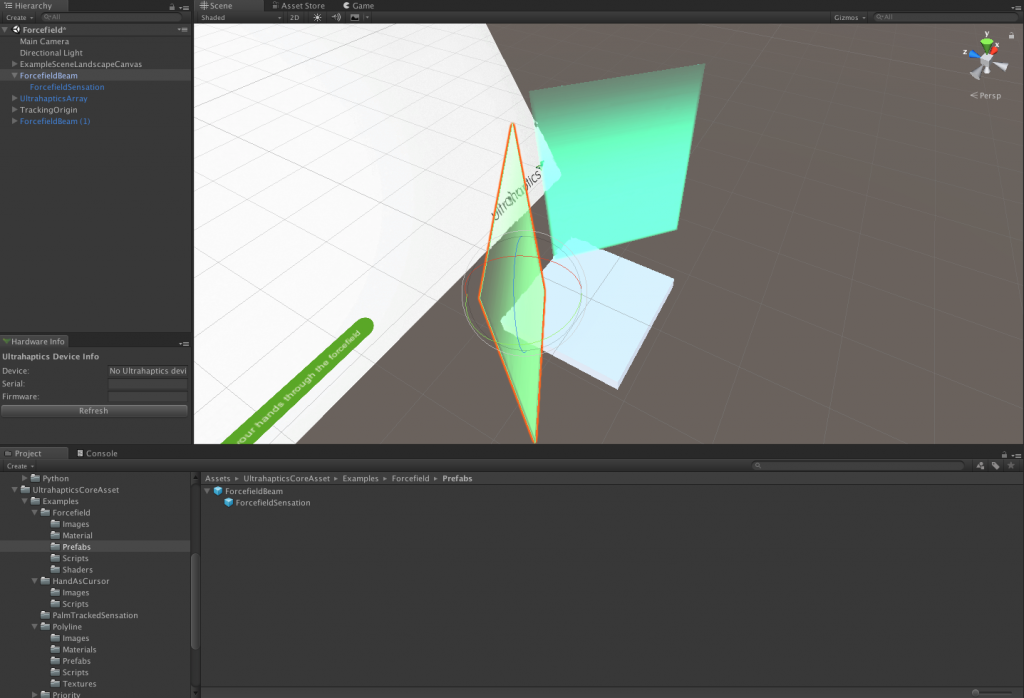
Task: Switch the Scene view to 2D mode
Action: [x=295, y=18]
